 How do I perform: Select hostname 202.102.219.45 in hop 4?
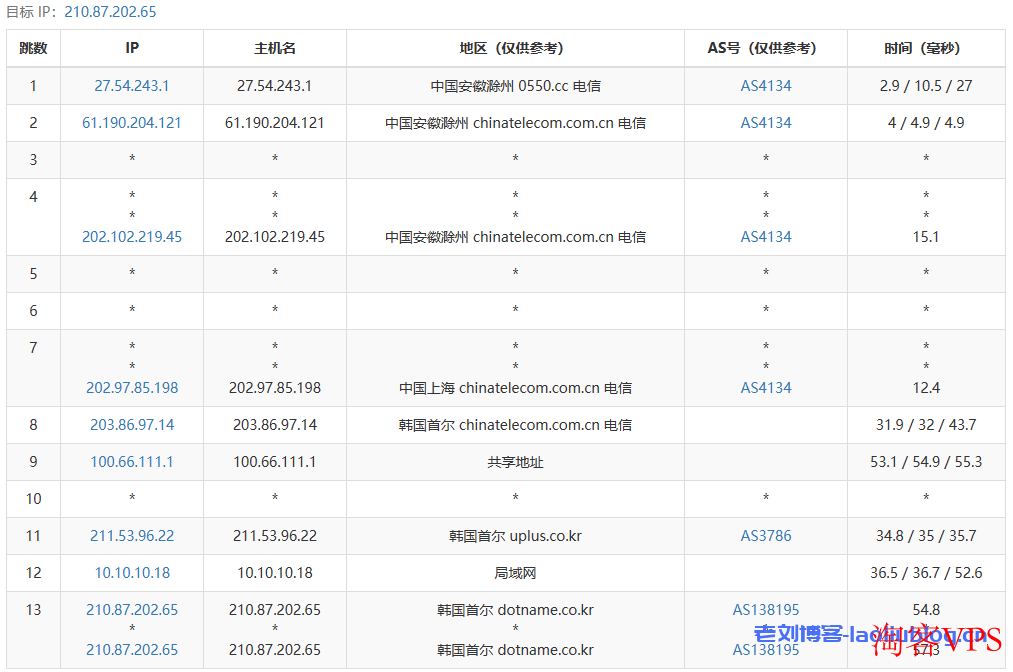(x=275, y=236)
